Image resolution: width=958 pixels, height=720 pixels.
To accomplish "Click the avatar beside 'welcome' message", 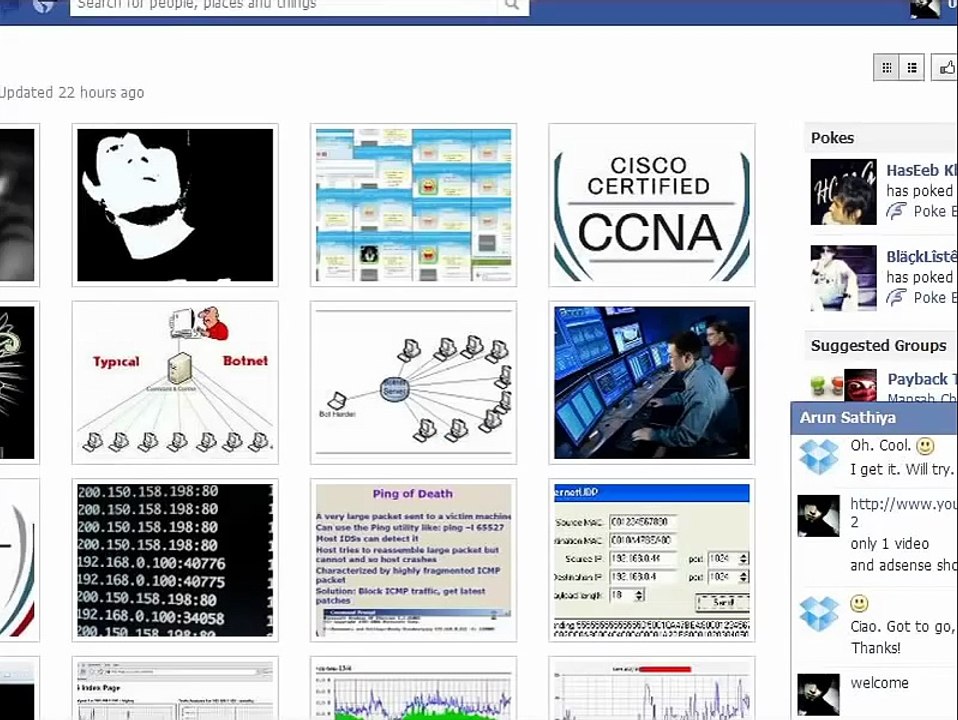I will (x=819, y=694).
